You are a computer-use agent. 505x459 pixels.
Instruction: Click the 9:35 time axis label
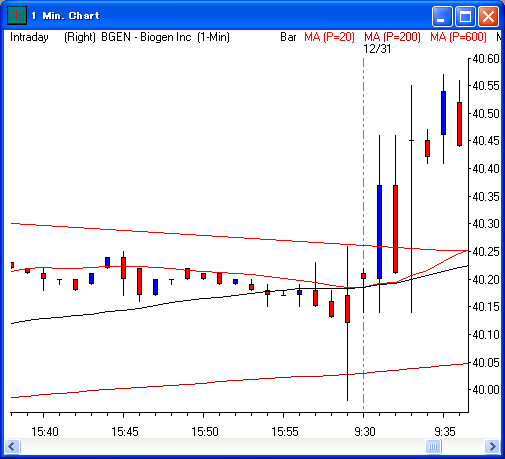(x=445, y=432)
